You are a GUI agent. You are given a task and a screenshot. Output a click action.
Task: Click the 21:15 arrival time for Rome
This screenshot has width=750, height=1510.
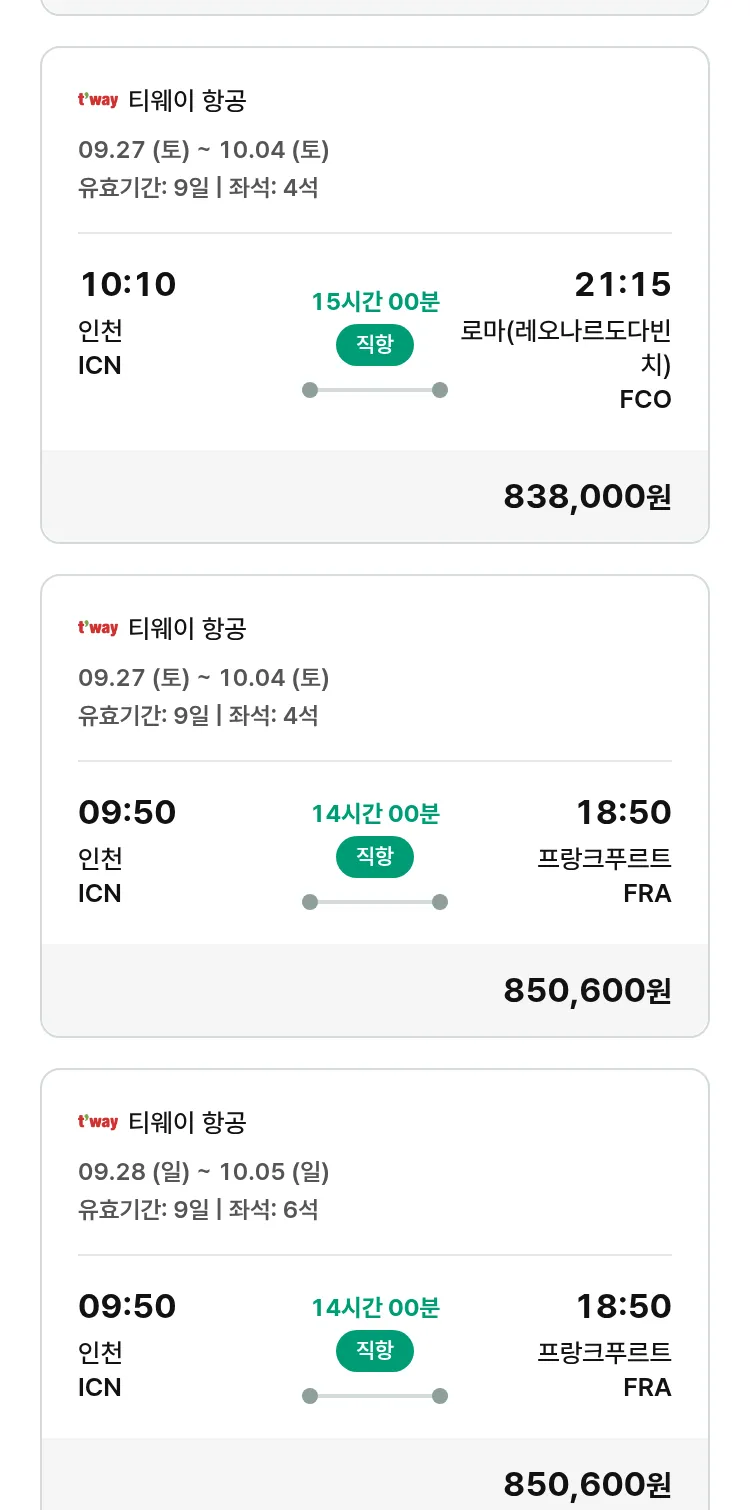tap(622, 284)
